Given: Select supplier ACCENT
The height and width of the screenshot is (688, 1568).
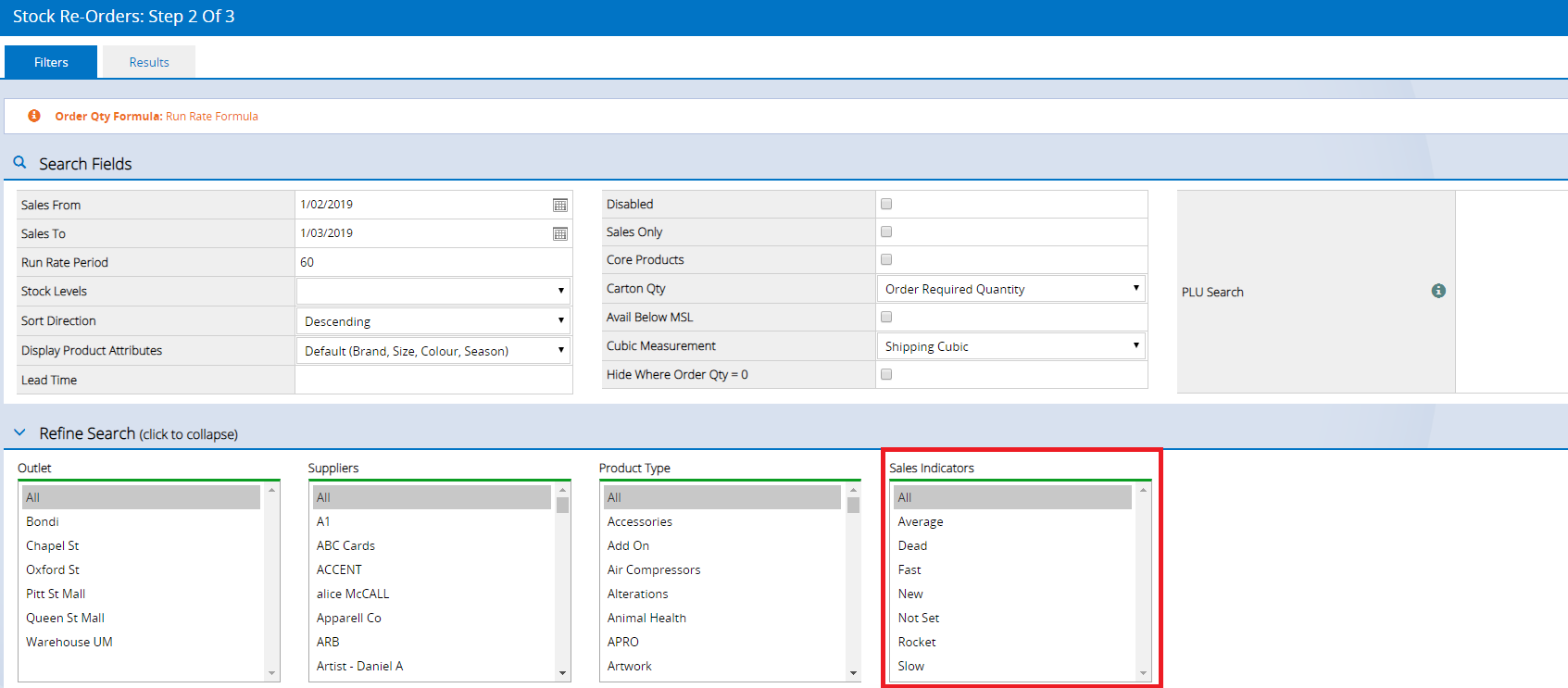Looking at the screenshot, I should [432, 569].
